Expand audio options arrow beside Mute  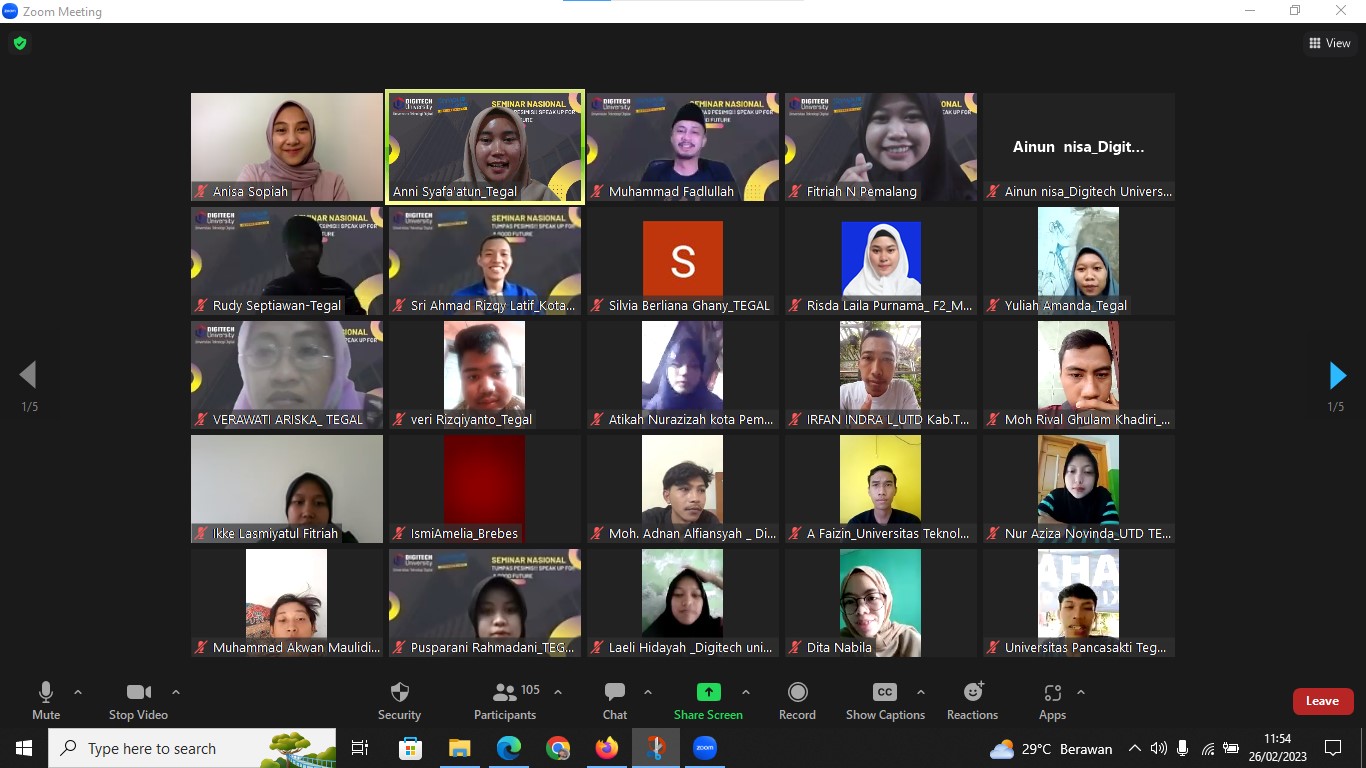click(78, 692)
